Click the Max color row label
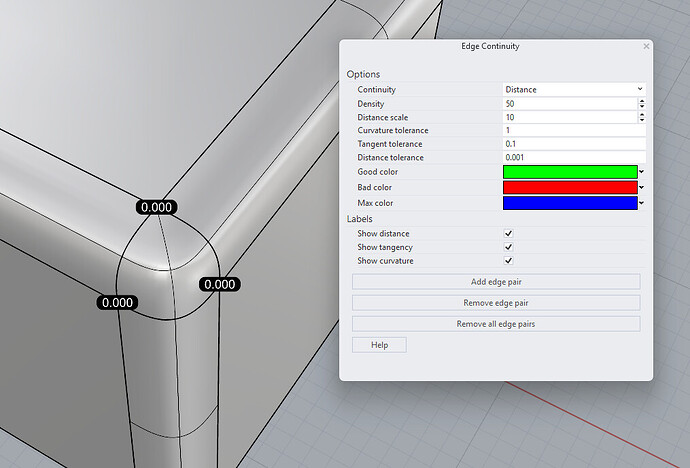Image resolution: width=690 pixels, height=468 pixels. point(375,203)
